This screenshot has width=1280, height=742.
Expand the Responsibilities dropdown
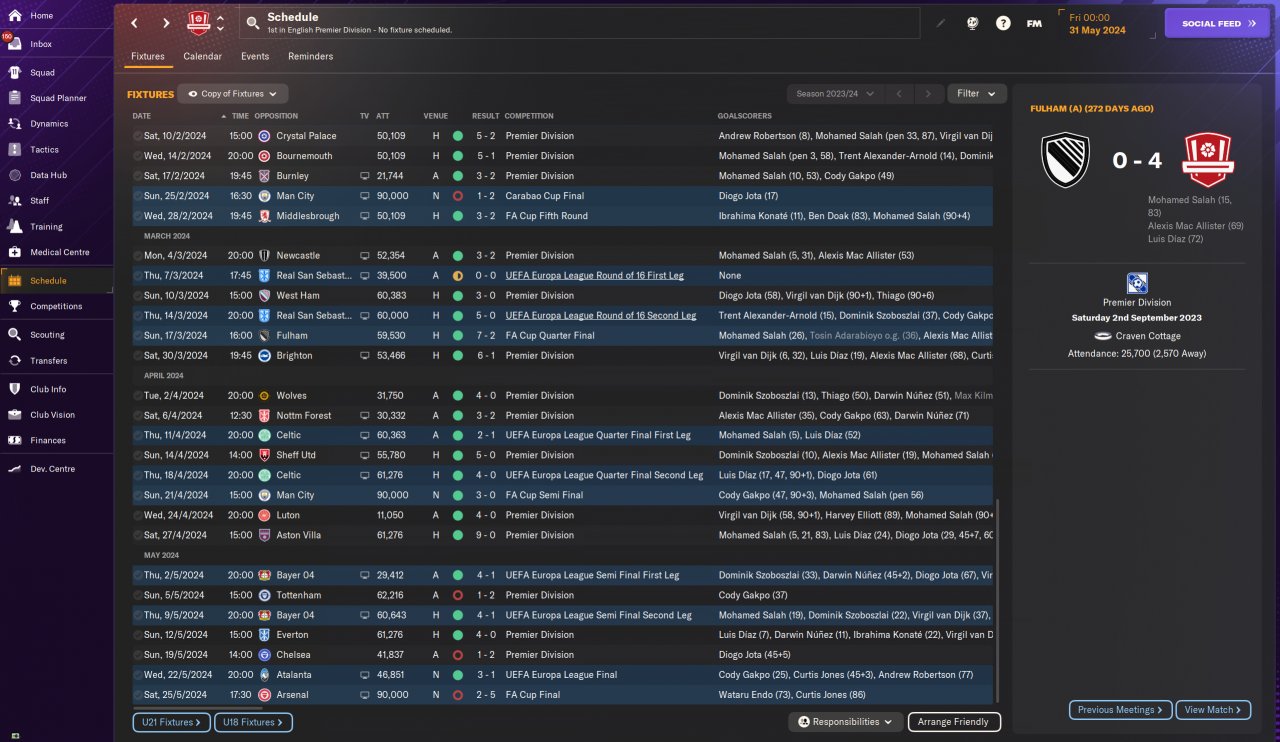click(x=845, y=722)
